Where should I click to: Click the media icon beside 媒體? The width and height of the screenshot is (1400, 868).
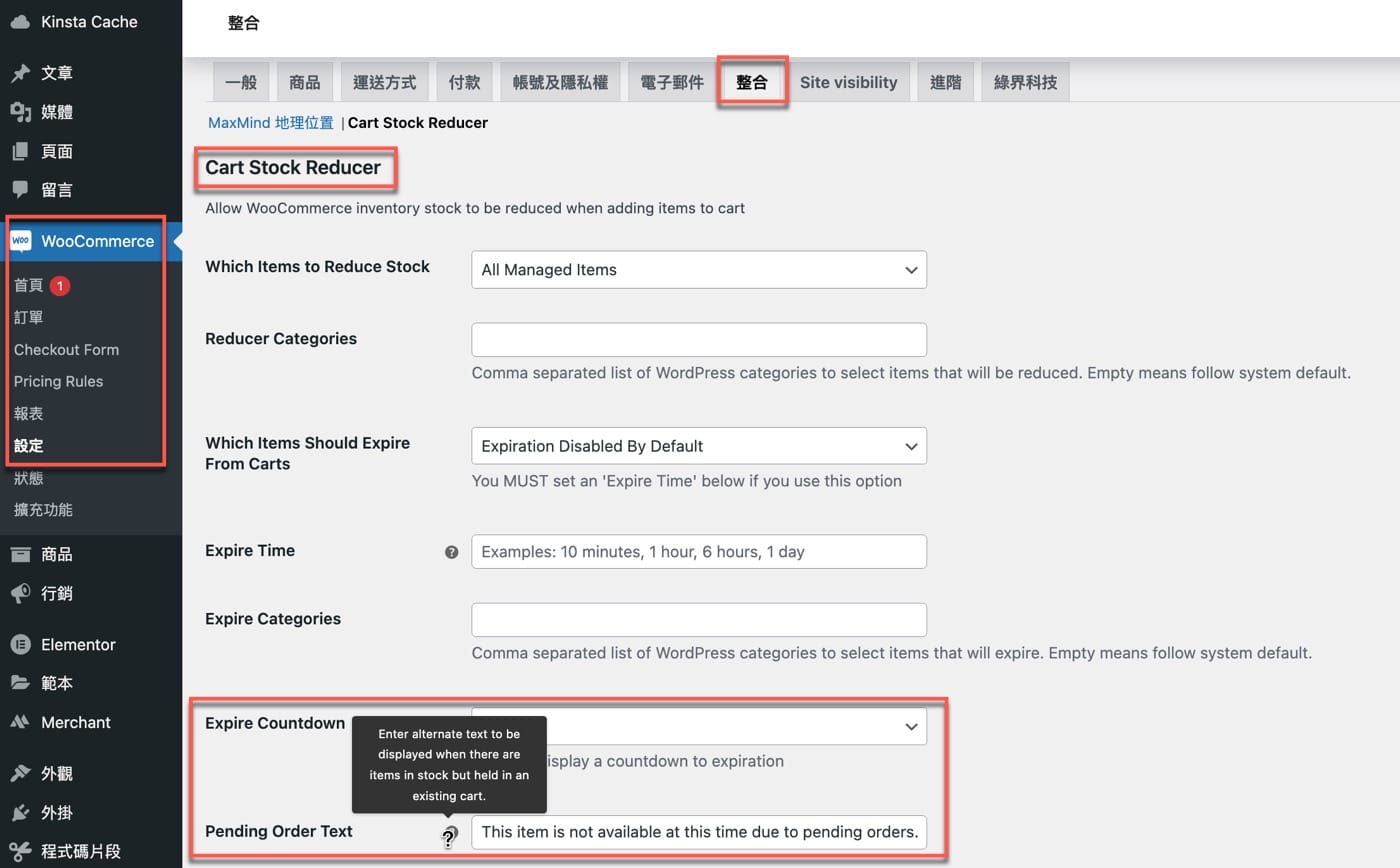(x=20, y=112)
